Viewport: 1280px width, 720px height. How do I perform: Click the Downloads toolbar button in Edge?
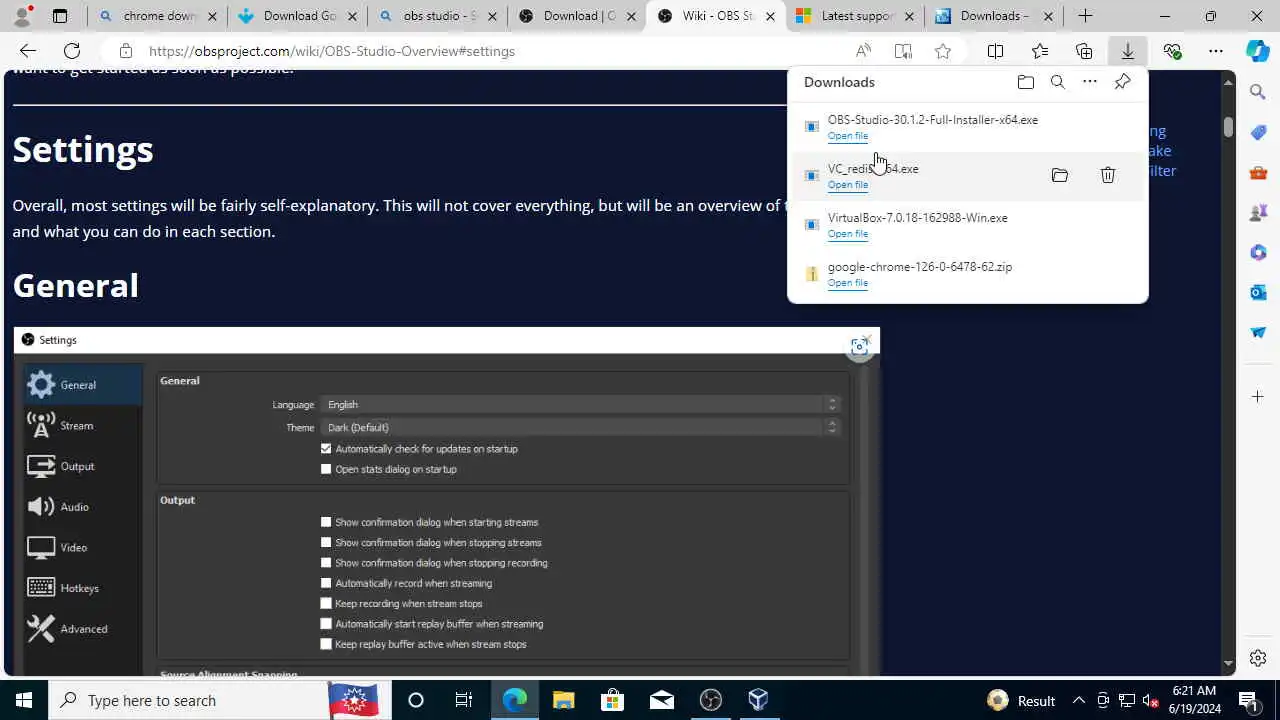click(1127, 51)
